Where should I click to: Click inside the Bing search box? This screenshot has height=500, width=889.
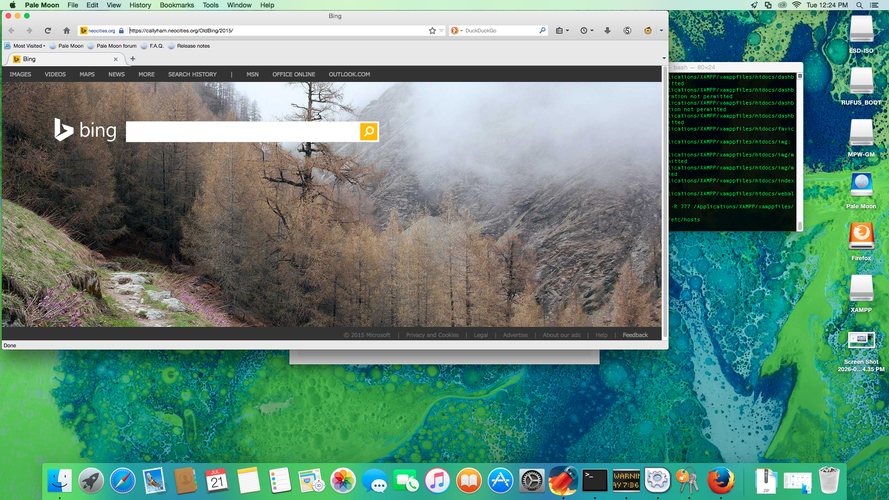(243, 132)
